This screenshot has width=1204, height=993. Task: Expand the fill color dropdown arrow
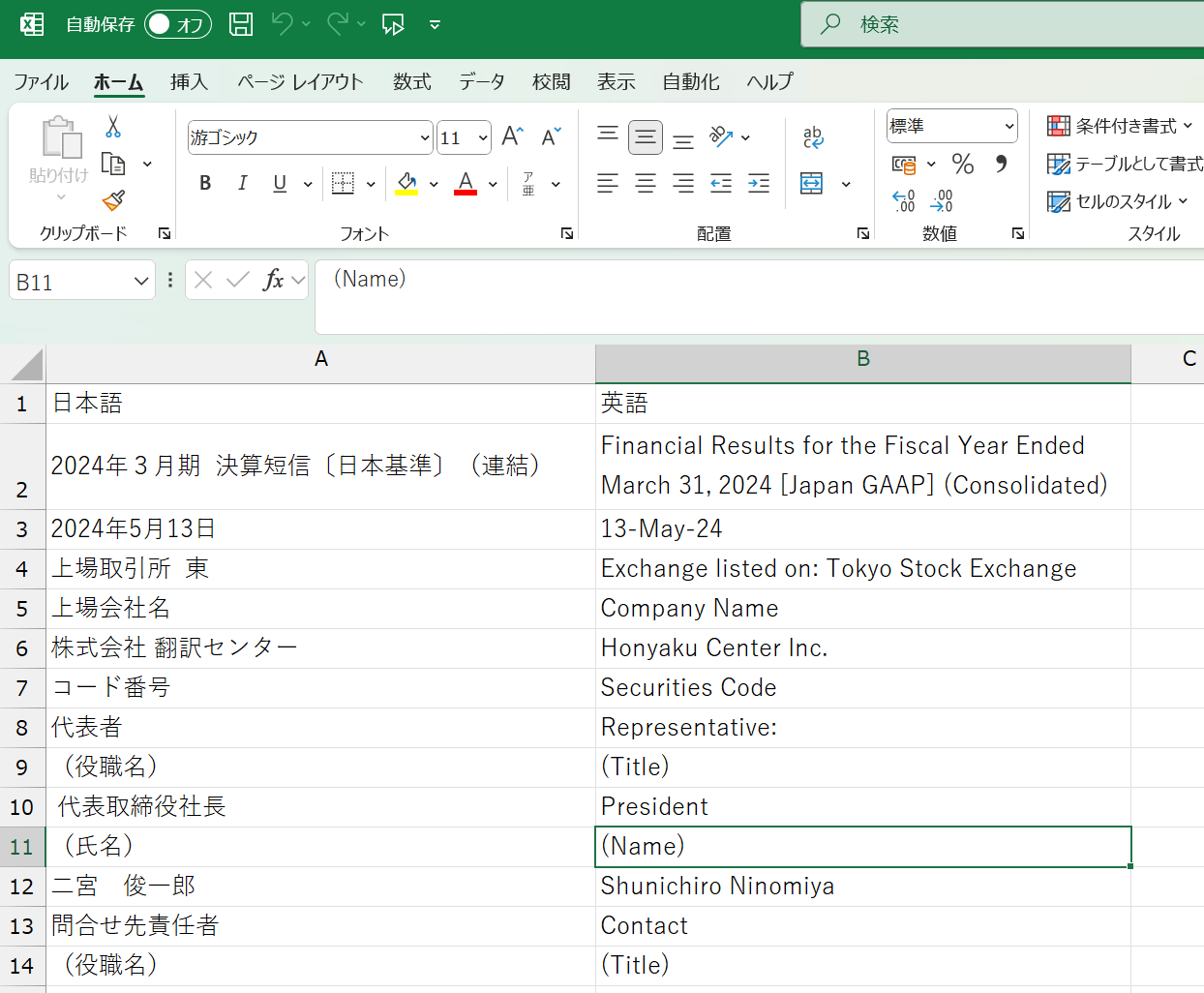434,183
